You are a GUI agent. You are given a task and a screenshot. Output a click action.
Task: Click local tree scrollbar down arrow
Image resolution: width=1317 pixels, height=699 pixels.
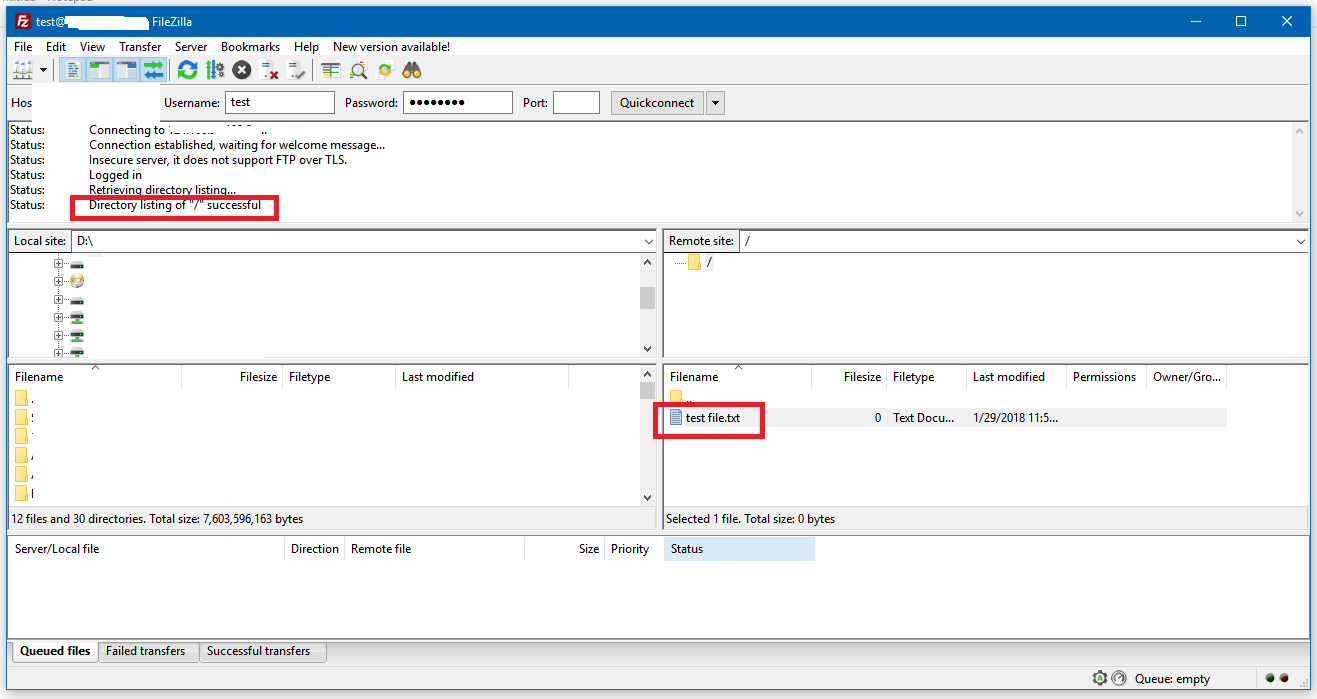pyautogui.click(x=648, y=348)
